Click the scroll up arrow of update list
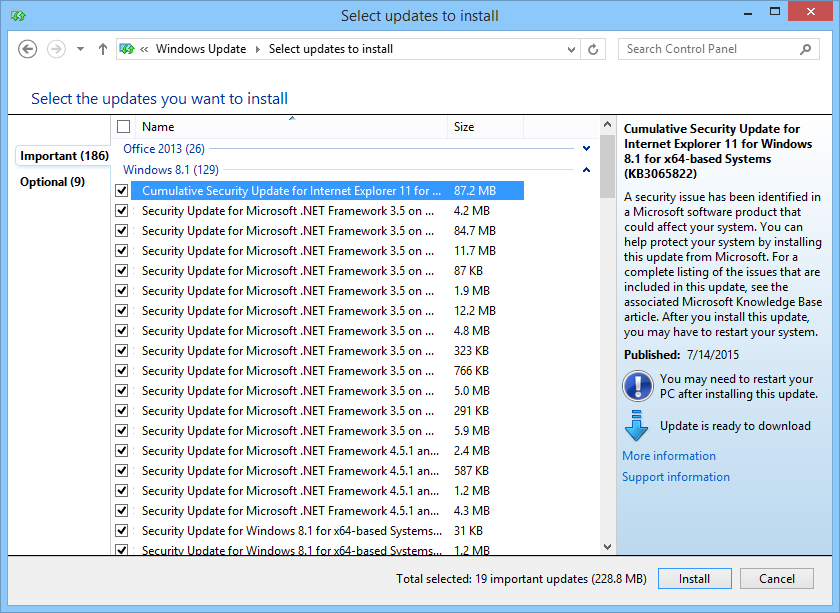Viewport: 840px width, 613px height. (607, 124)
